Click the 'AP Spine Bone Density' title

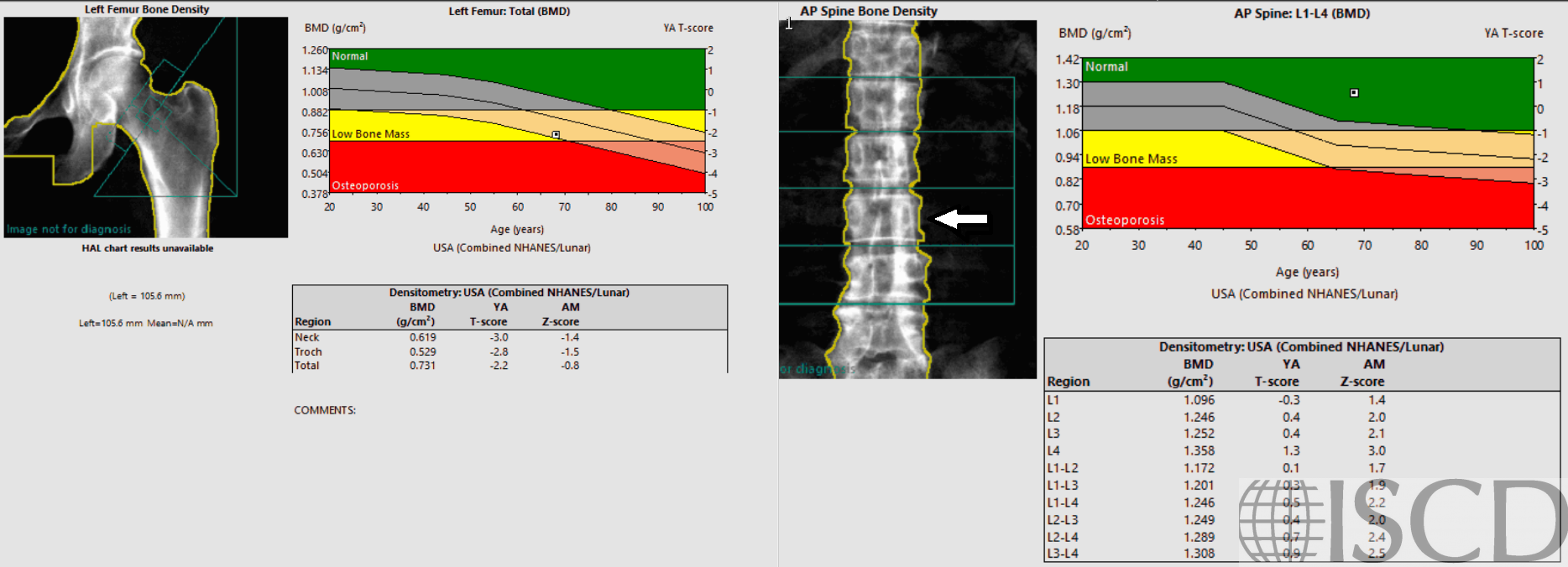[x=869, y=11]
